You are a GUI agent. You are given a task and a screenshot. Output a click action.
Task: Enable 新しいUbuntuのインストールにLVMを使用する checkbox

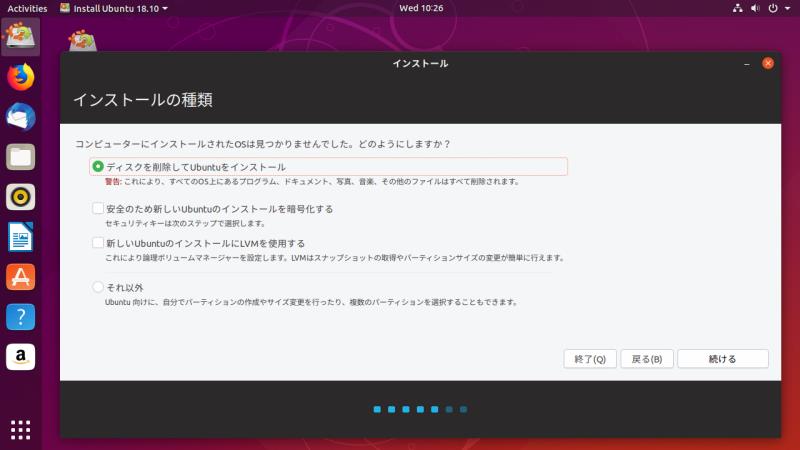97,243
